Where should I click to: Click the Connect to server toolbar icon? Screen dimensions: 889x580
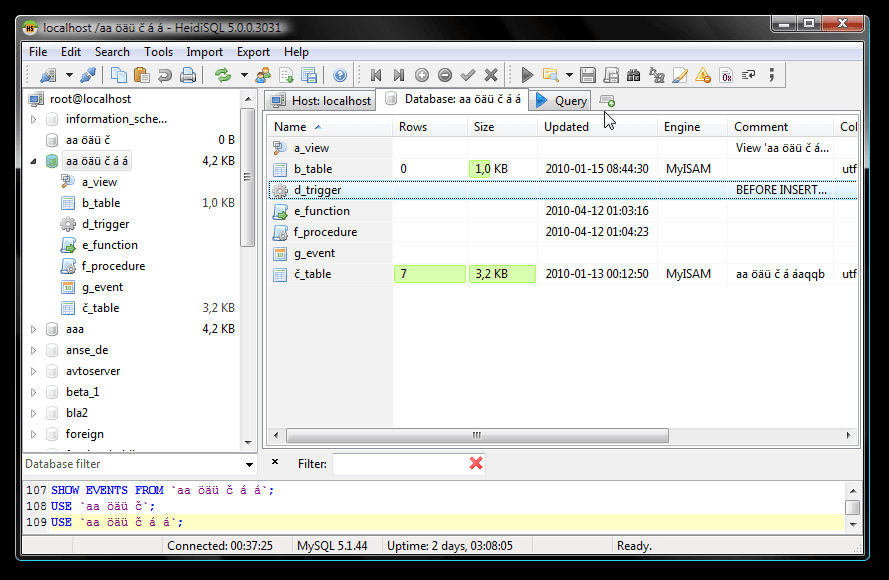pyautogui.click(x=49, y=75)
